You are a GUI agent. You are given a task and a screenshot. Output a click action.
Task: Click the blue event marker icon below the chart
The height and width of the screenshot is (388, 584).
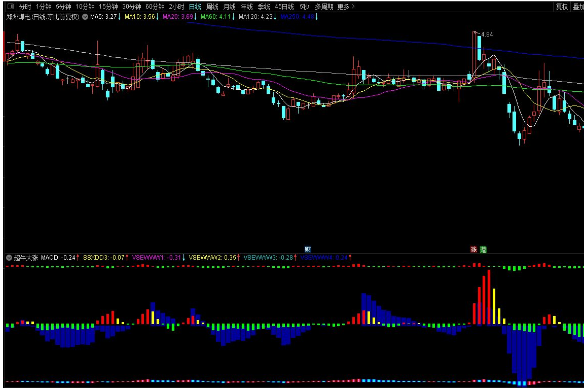click(308, 249)
